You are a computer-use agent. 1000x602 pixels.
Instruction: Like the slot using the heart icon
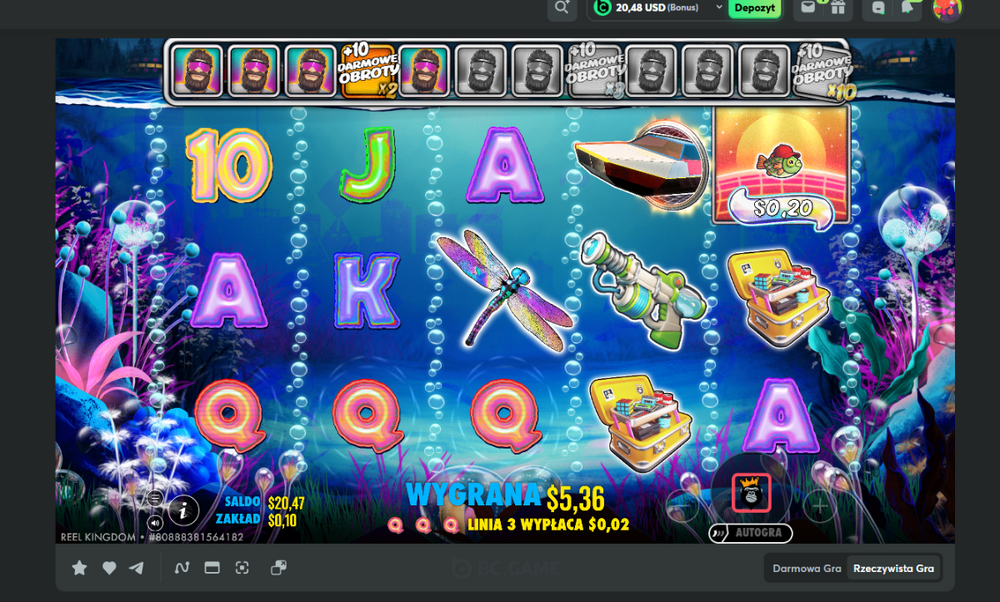pos(109,568)
